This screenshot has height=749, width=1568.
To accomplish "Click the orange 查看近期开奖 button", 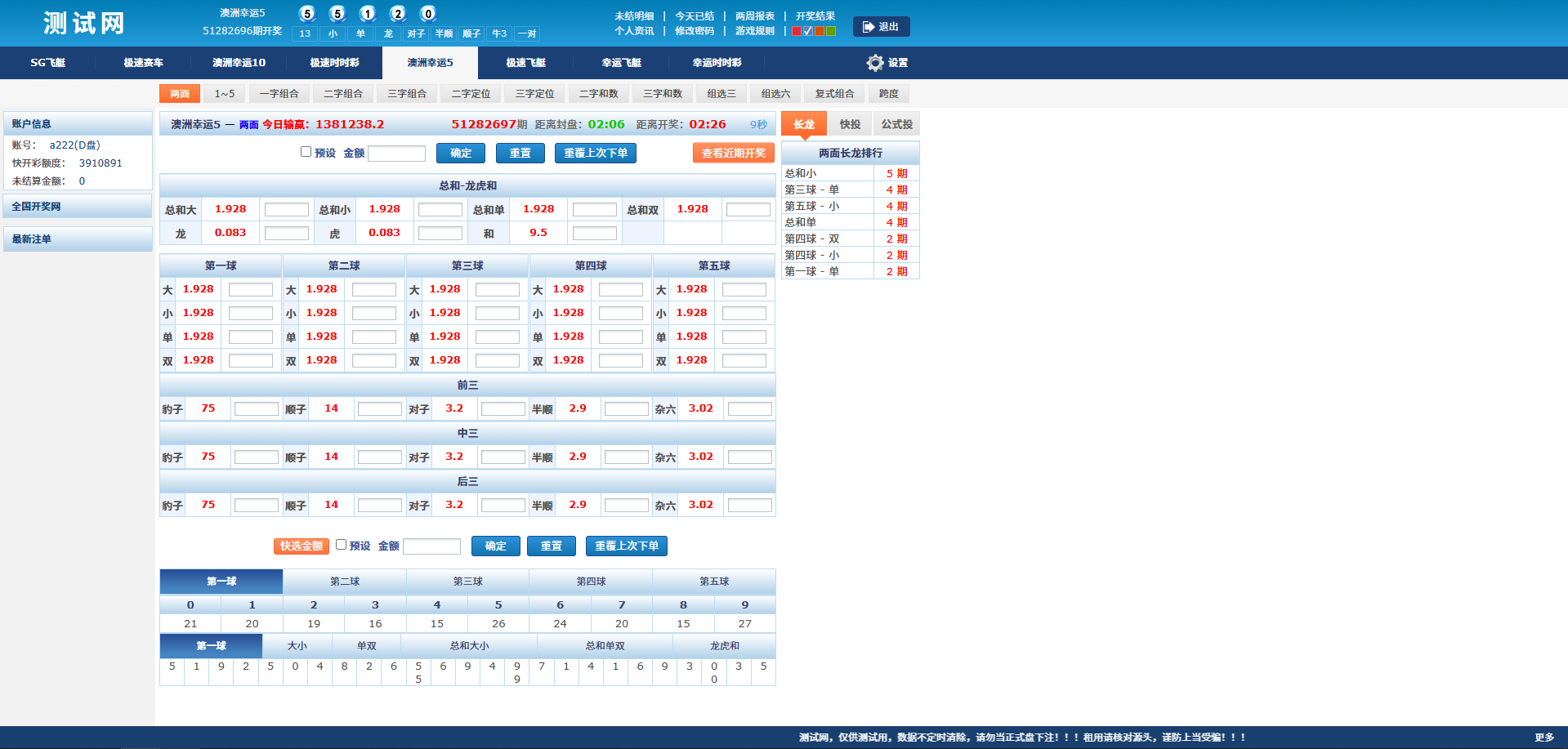I will [x=733, y=153].
